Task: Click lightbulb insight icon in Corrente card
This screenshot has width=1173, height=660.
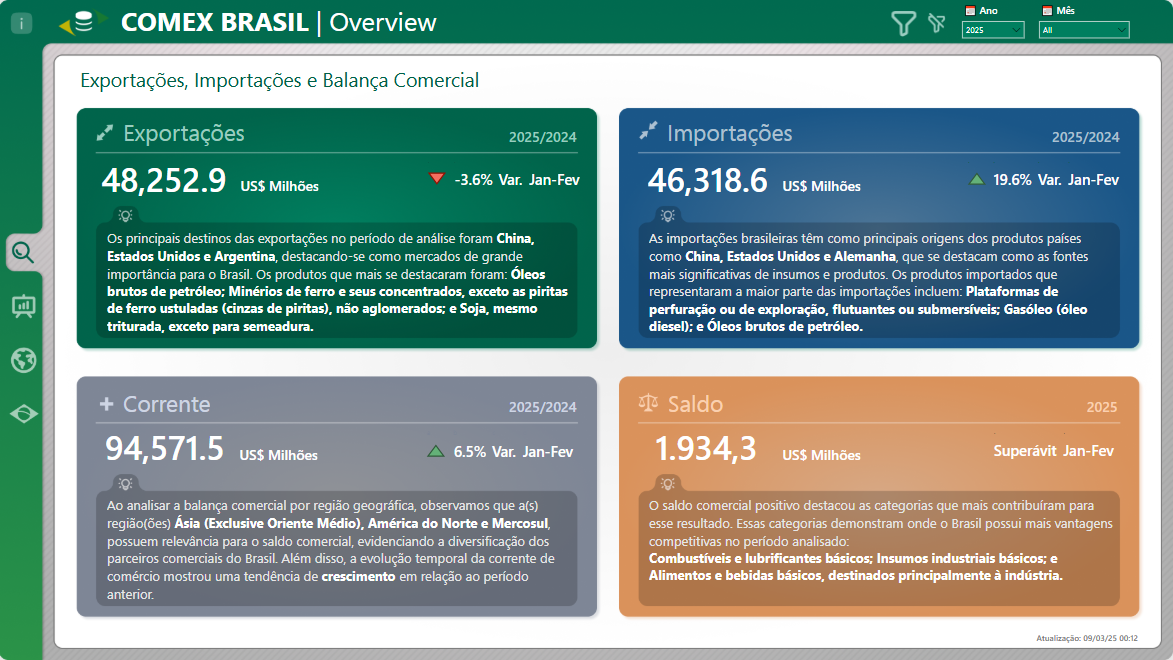Action: point(126,483)
